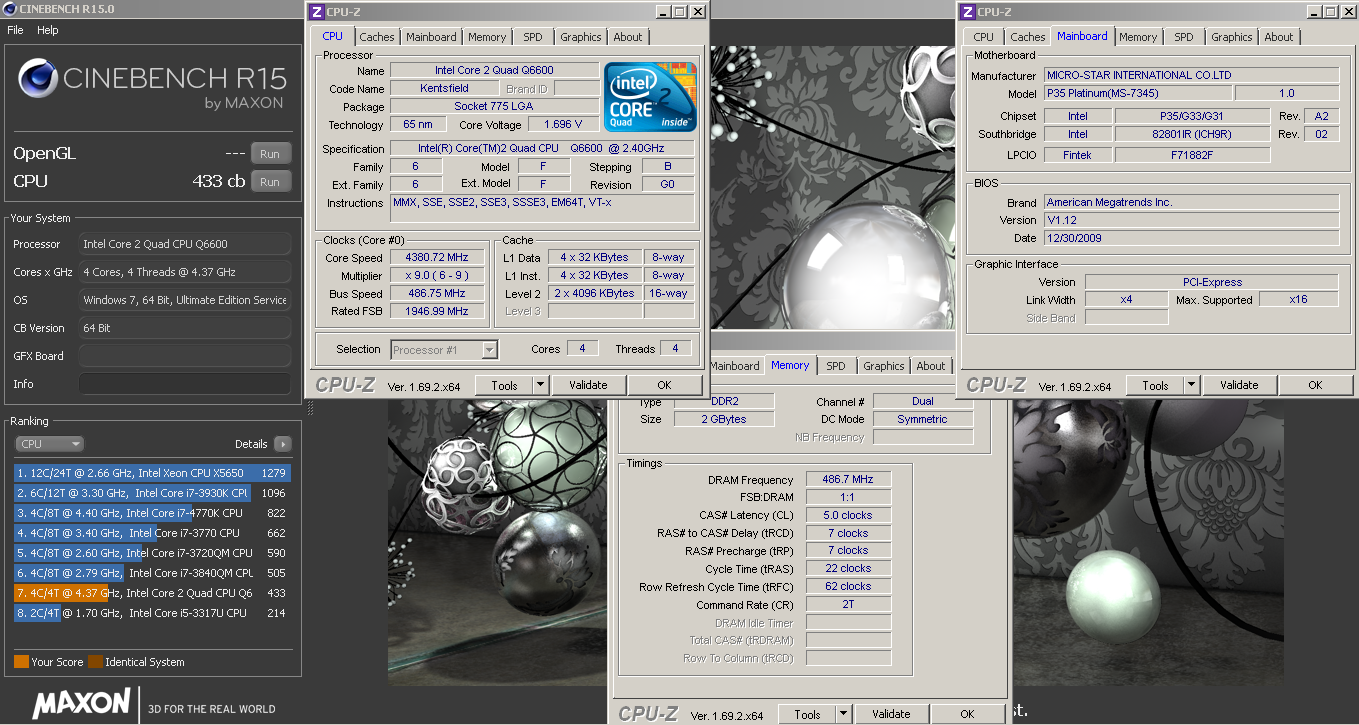Run the OpenGL benchmark
This screenshot has height=725, width=1359.
pyautogui.click(x=270, y=154)
